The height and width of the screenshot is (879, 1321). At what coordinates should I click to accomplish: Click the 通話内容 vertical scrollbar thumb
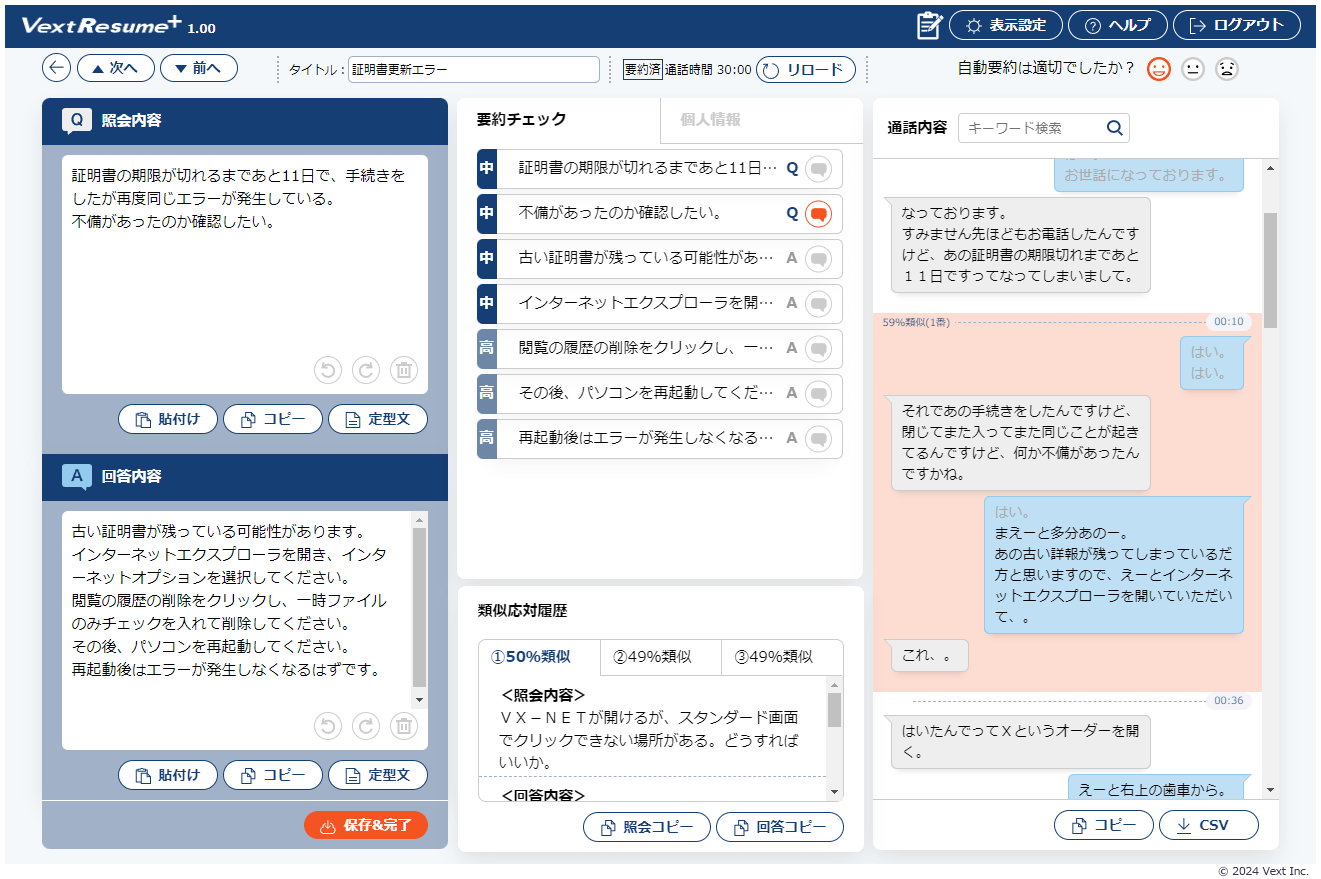pos(1270,269)
